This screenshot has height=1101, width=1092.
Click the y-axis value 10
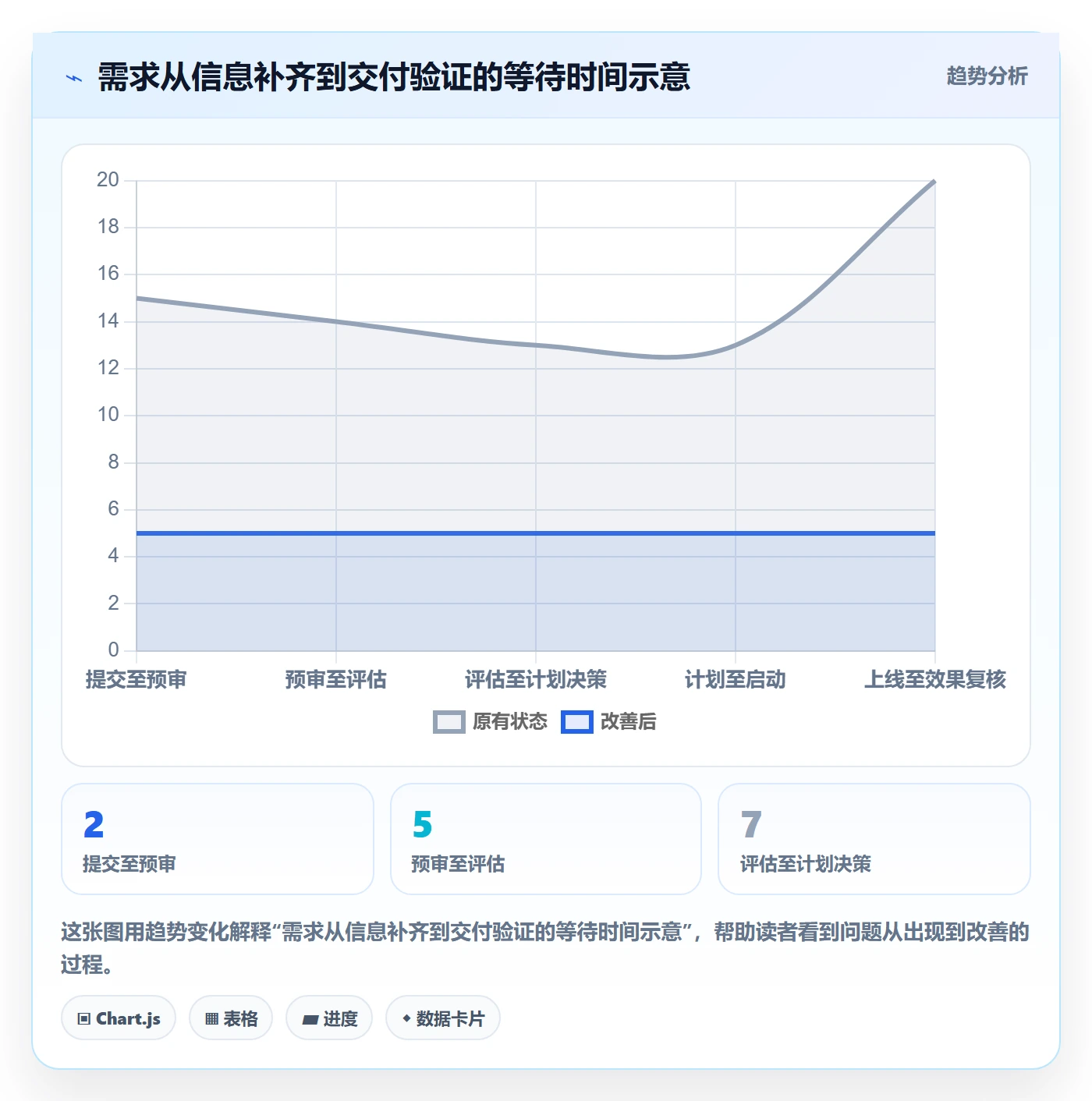(108, 415)
